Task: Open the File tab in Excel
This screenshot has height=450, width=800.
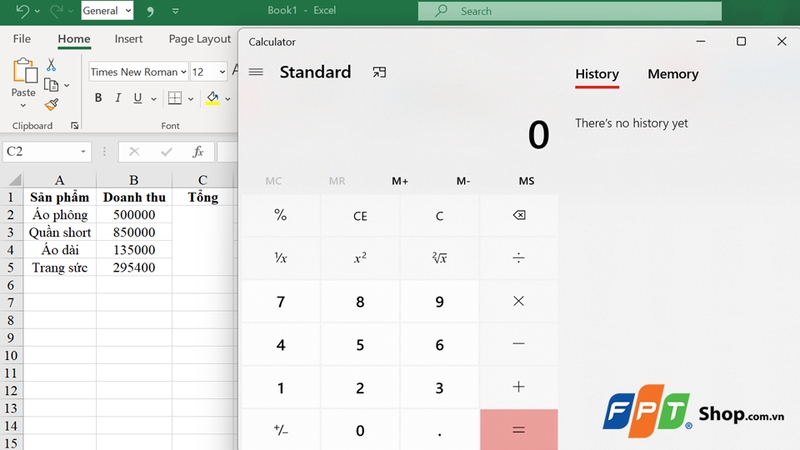Action: (22, 39)
